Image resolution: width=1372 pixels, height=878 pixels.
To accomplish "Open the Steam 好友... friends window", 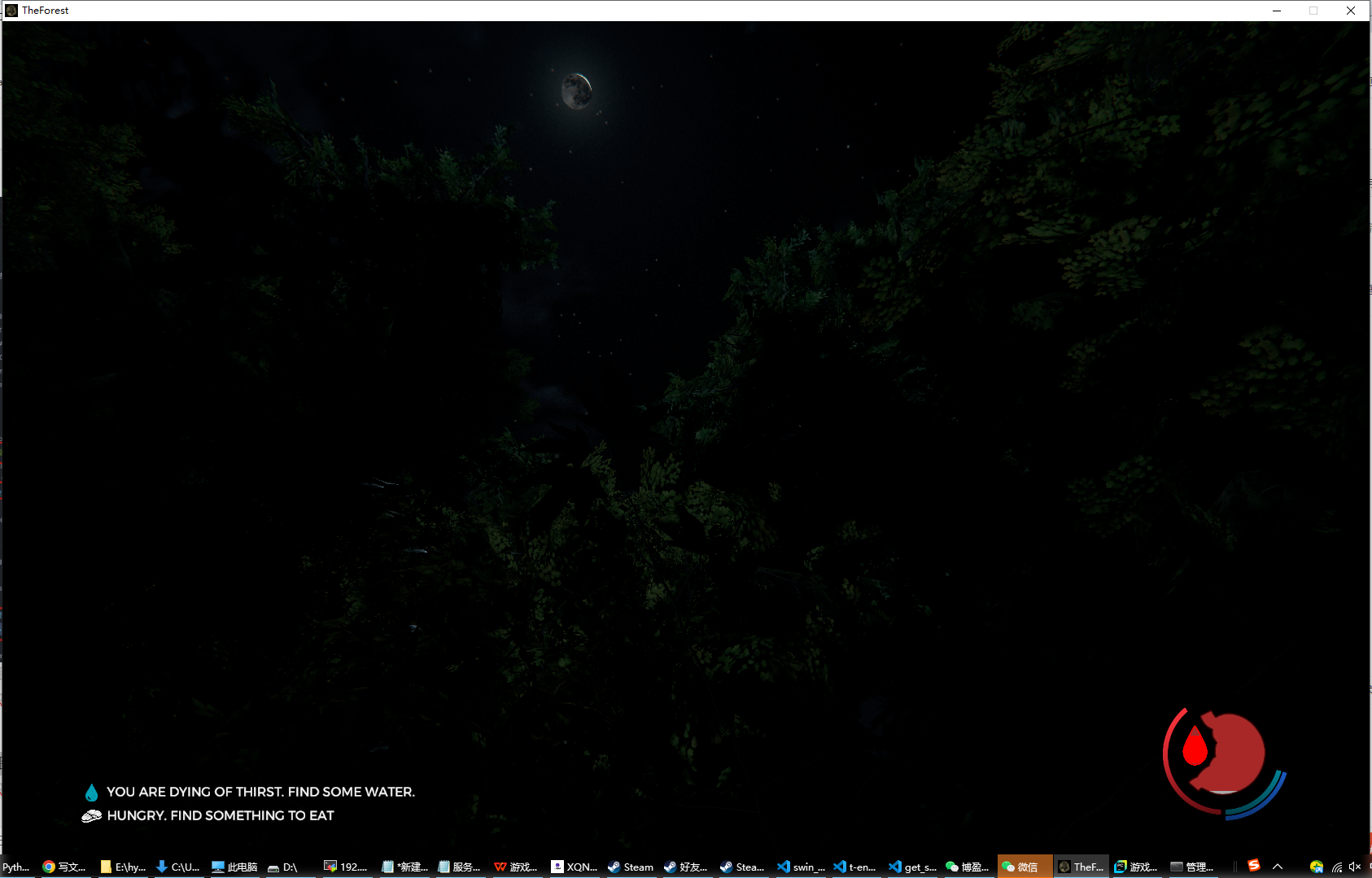I will (686, 867).
